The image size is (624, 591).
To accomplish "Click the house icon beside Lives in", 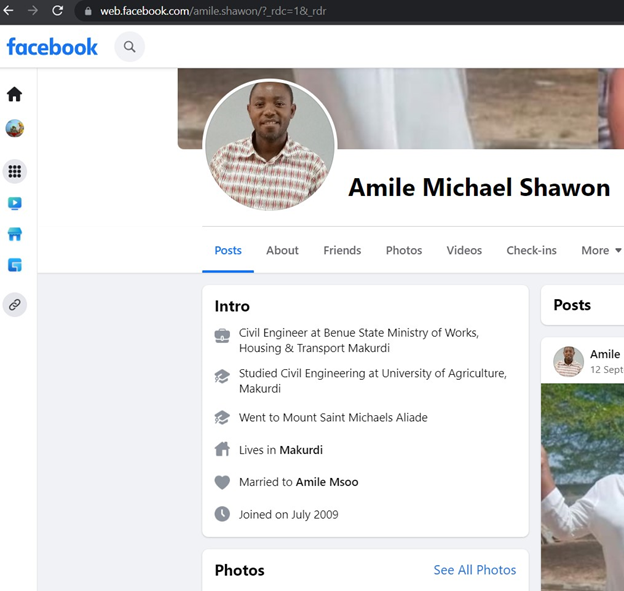I will [222, 449].
